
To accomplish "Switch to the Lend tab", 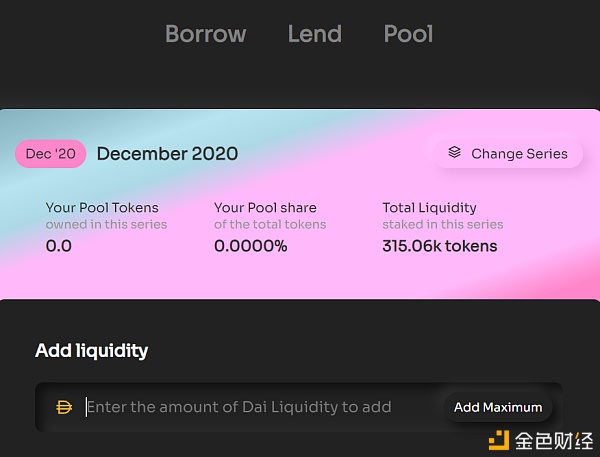I will pos(315,34).
